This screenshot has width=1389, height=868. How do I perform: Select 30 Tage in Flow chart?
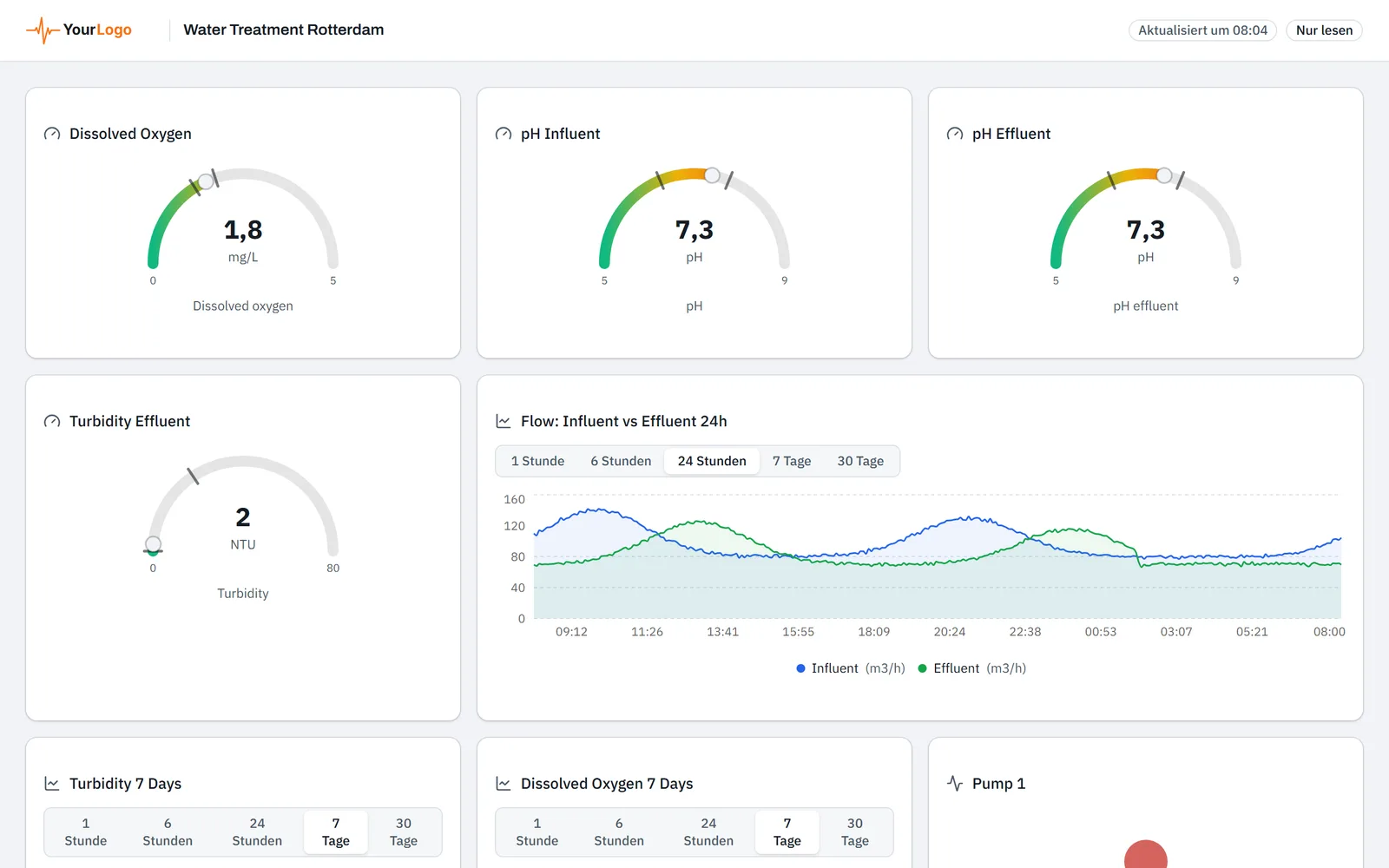pyautogui.click(x=860, y=461)
